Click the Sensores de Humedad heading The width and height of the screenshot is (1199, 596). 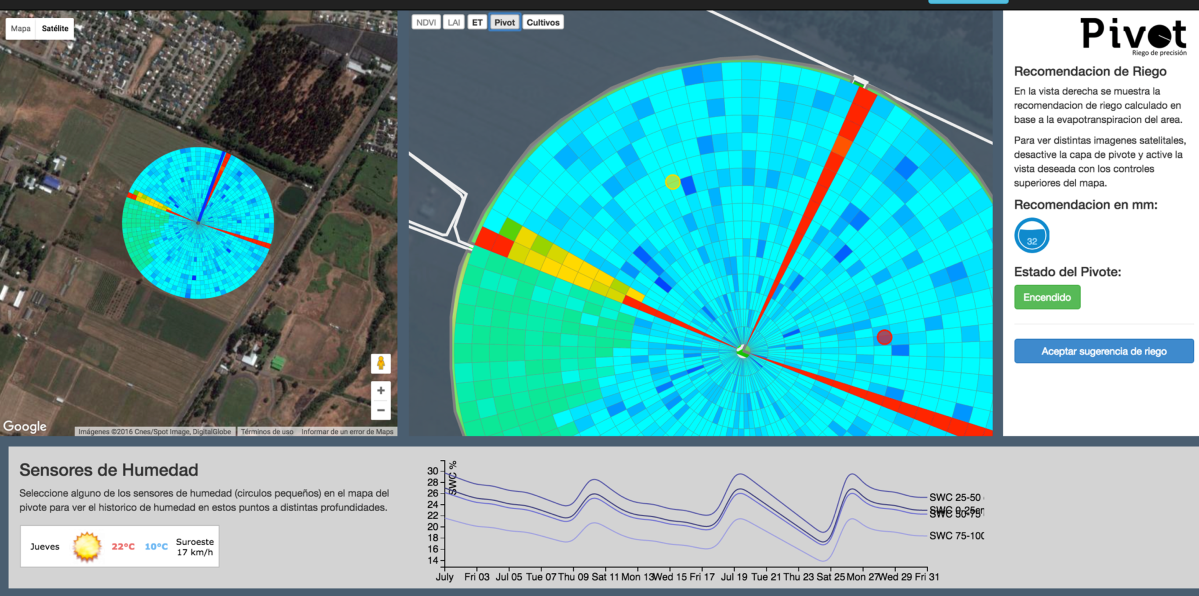(x=109, y=469)
